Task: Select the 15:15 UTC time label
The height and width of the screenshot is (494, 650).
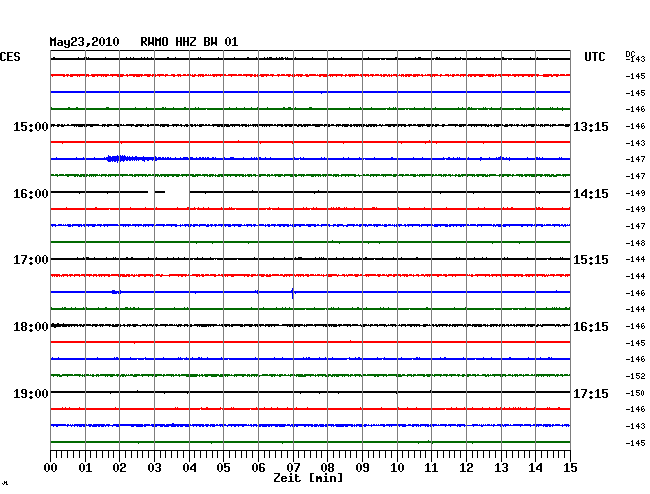Action: point(591,260)
